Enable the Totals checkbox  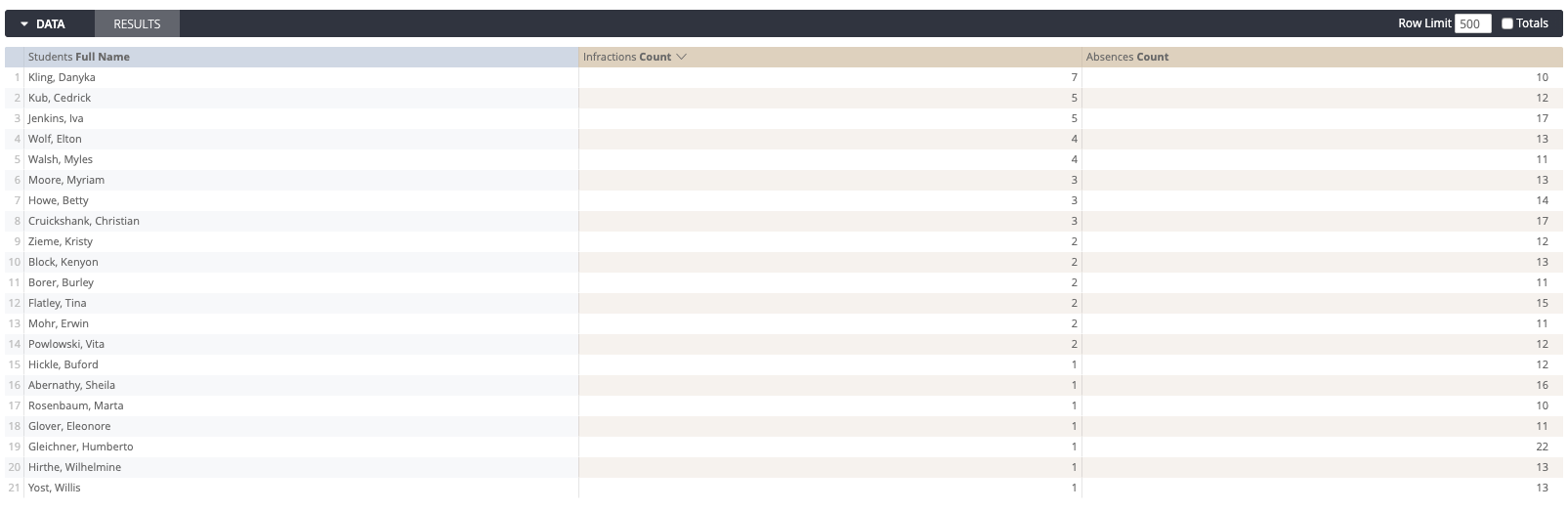point(1506,24)
